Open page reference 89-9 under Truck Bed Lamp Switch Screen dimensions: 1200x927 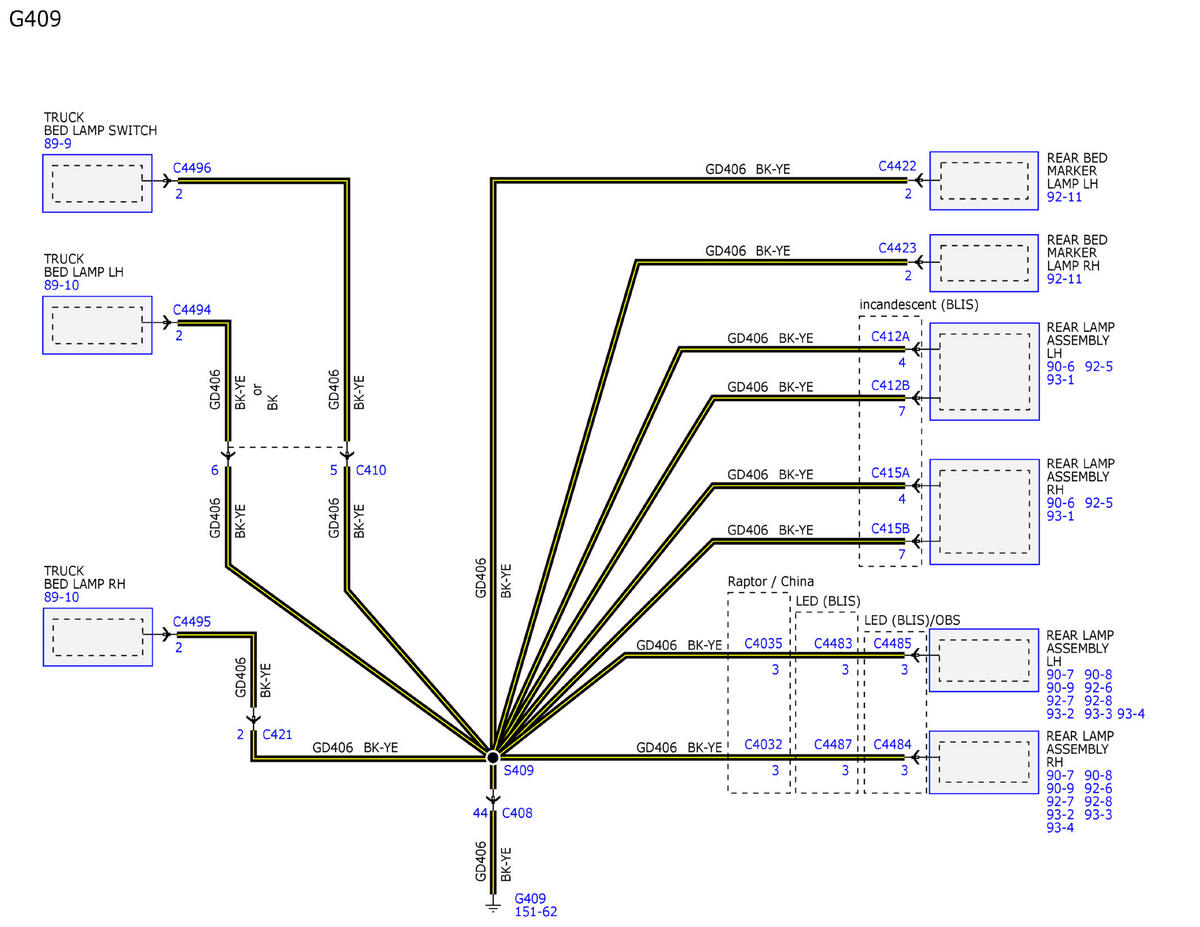tap(58, 144)
